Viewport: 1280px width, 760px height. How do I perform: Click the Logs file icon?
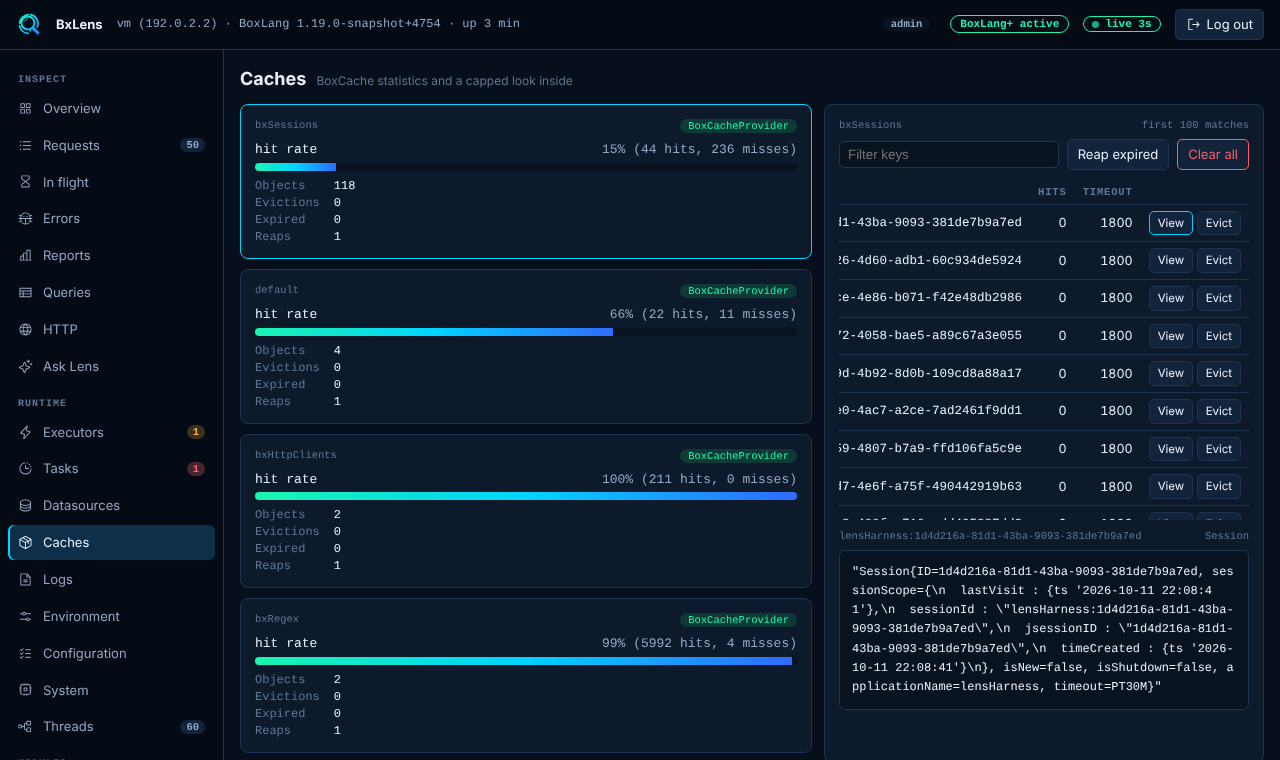[25, 579]
